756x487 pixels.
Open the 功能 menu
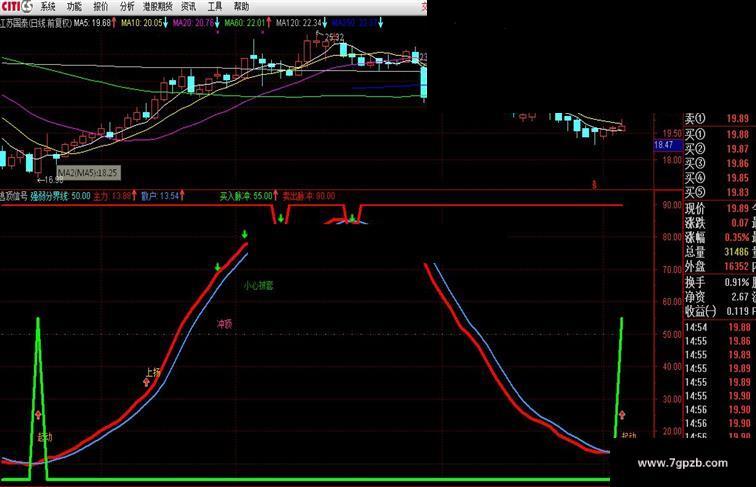[x=74, y=7]
